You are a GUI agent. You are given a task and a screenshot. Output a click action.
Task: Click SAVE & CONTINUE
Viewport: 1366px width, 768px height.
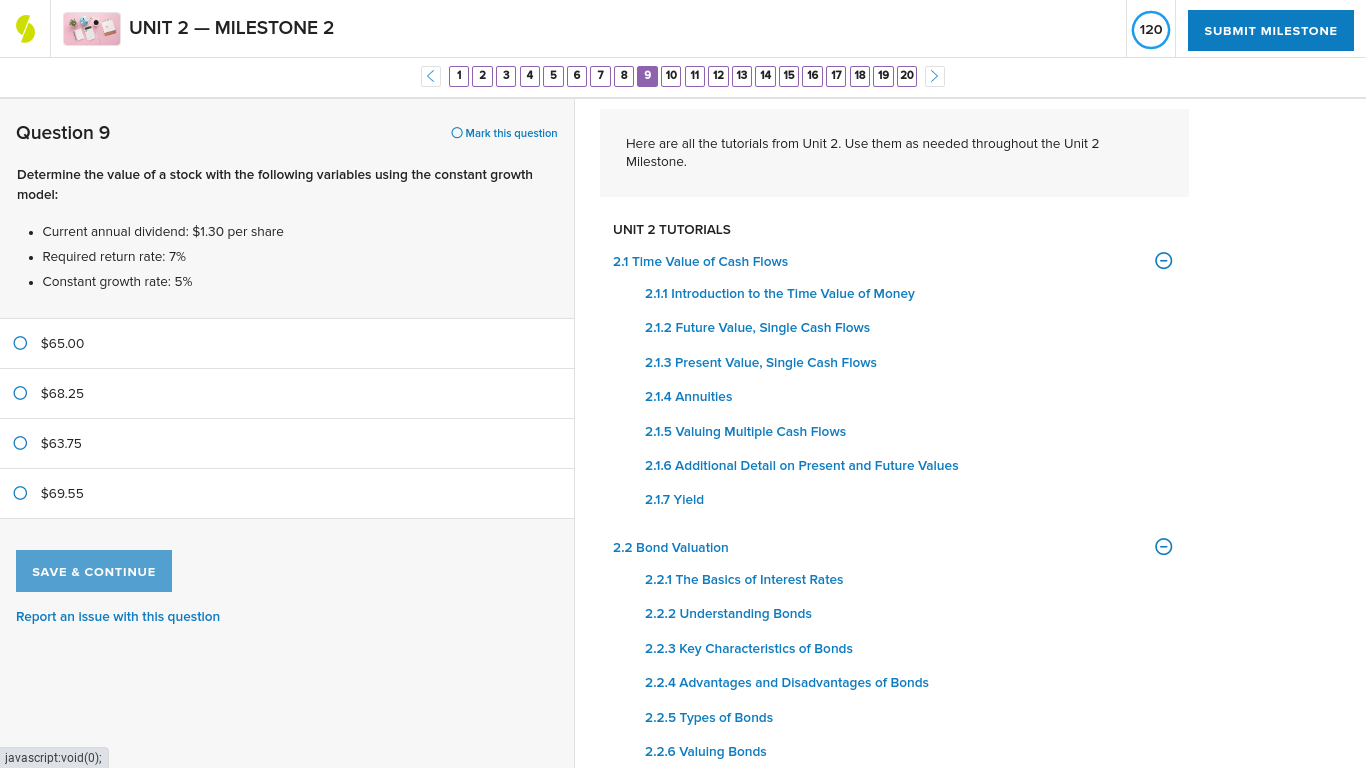tap(93, 571)
